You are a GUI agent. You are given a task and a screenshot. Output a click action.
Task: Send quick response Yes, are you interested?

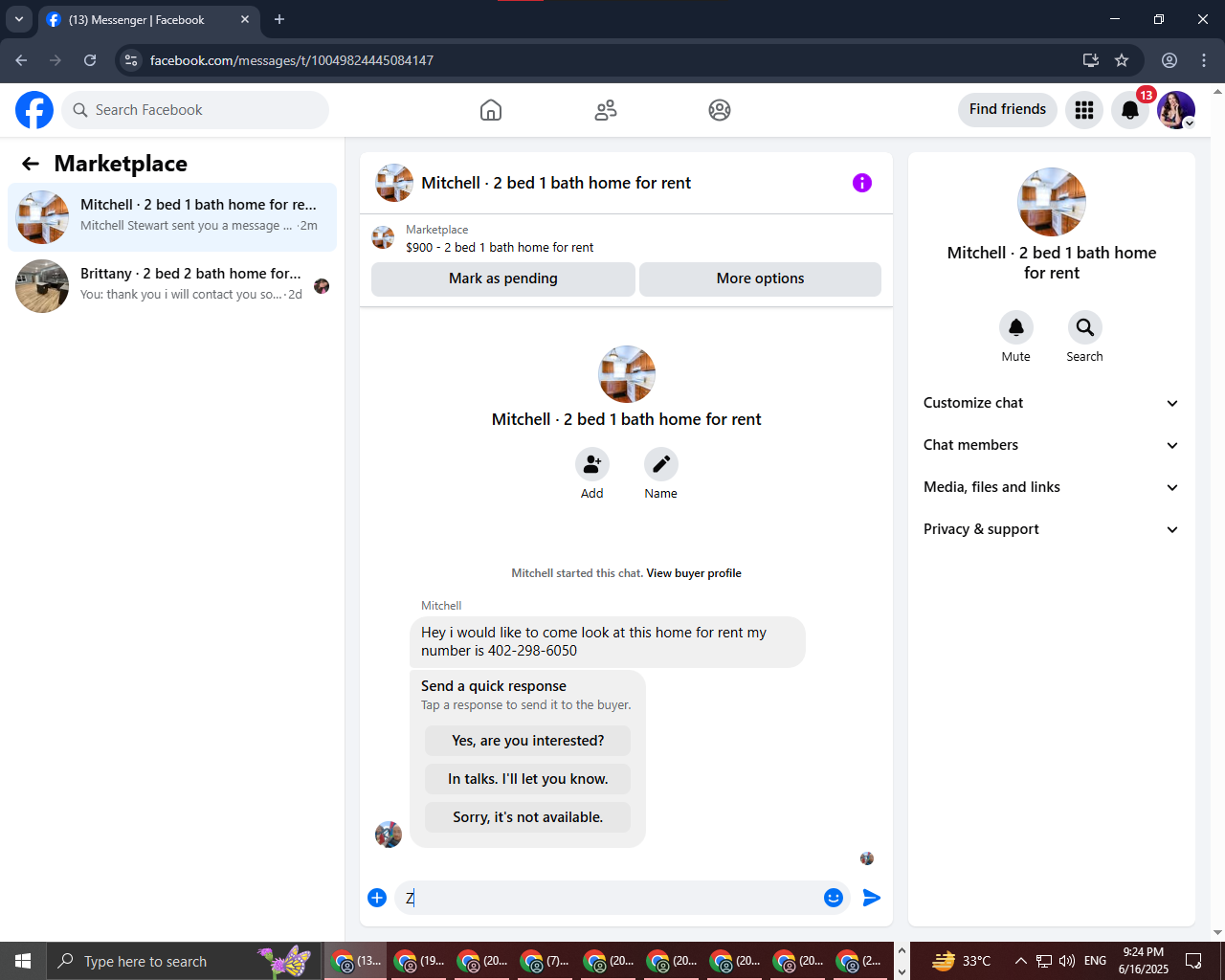click(527, 741)
